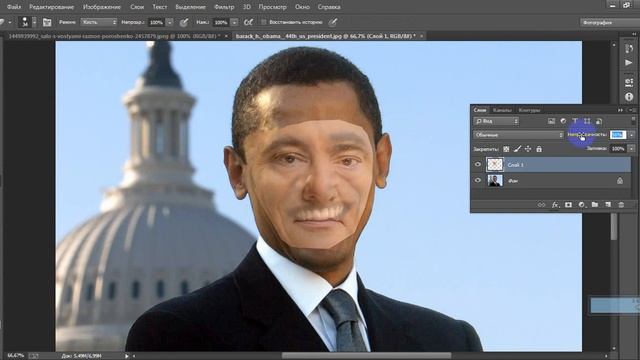The image size is (640, 360).
Task: Click the lock icon on Фон layer
Action: click(620, 180)
